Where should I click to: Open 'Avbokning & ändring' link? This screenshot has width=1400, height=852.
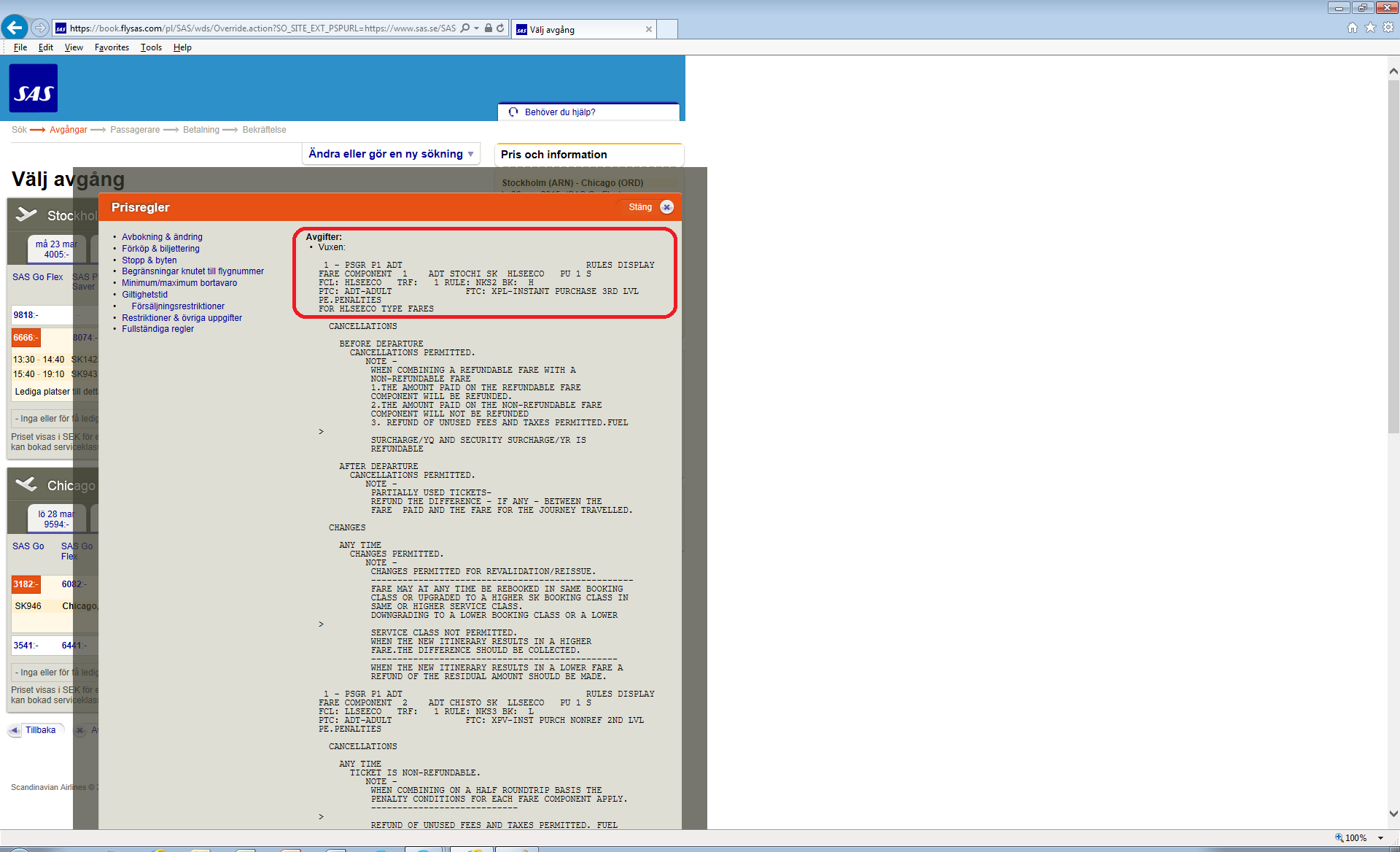click(x=162, y=237)
